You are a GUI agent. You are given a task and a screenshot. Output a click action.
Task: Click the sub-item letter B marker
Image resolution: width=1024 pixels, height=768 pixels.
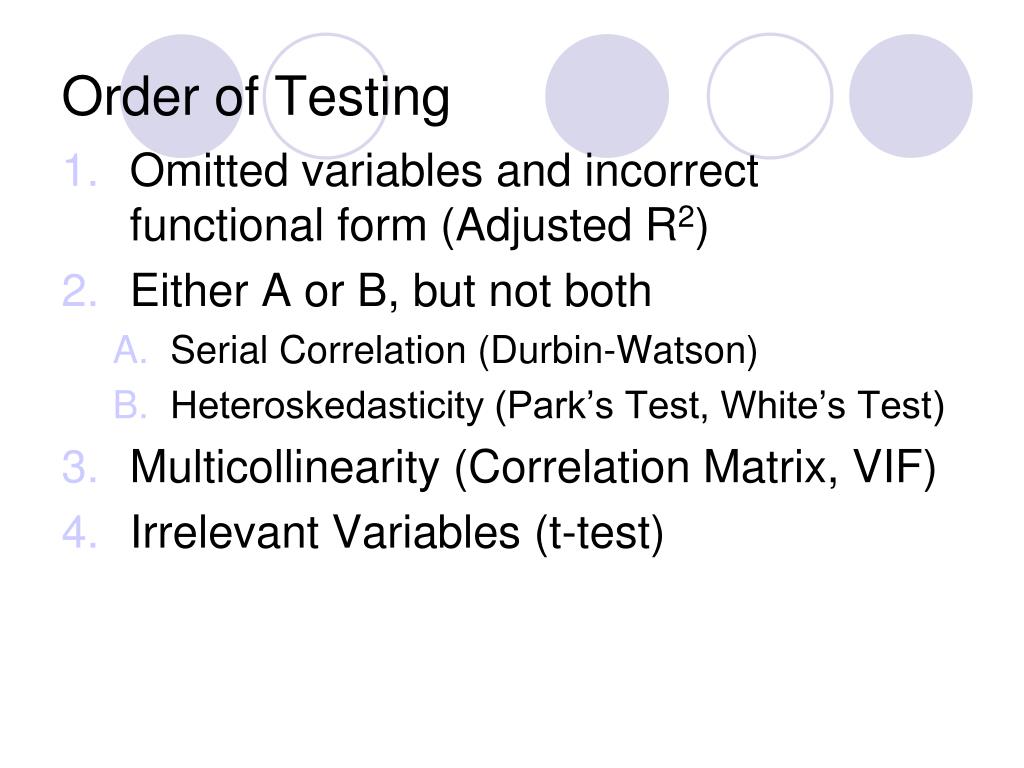(x=130, y=405)
